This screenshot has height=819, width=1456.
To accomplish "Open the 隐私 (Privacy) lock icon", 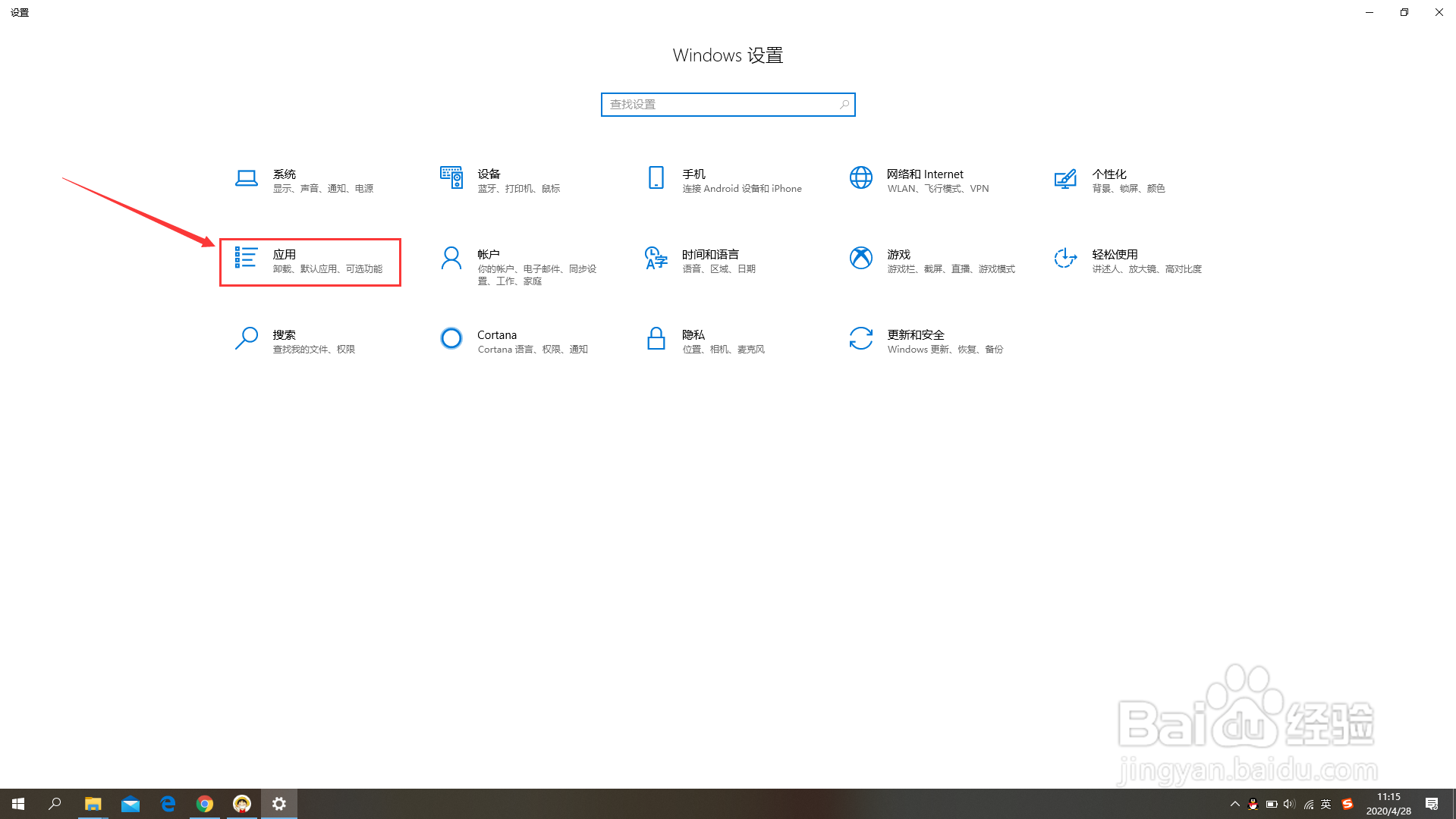I will pos(656,338).
